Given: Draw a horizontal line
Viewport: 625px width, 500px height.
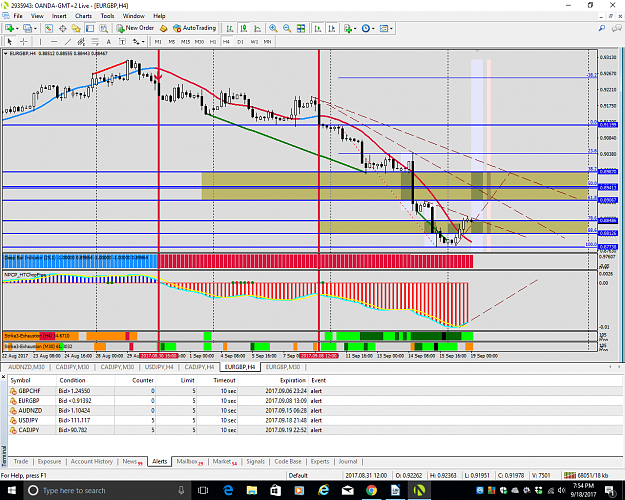Looking at the screenshot, I should point(54,41).
